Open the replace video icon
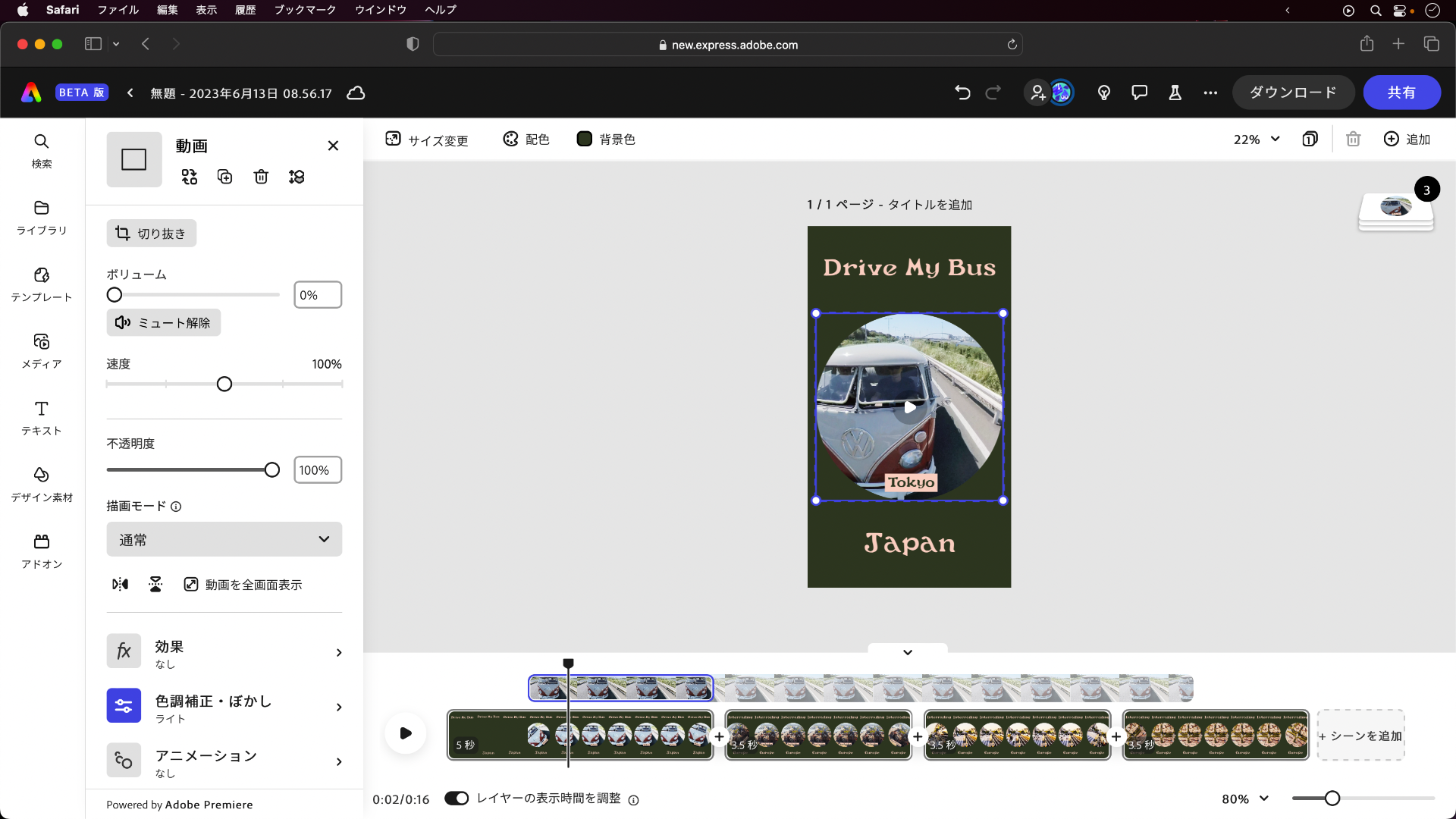Viewport: 1456px width, 819px height. point(189,176)
